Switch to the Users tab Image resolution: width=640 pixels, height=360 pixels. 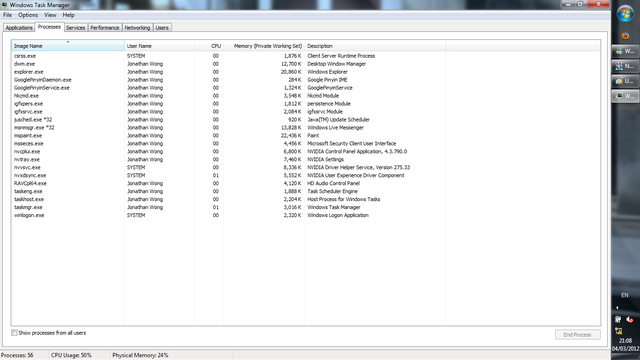(x=162, y=28)
